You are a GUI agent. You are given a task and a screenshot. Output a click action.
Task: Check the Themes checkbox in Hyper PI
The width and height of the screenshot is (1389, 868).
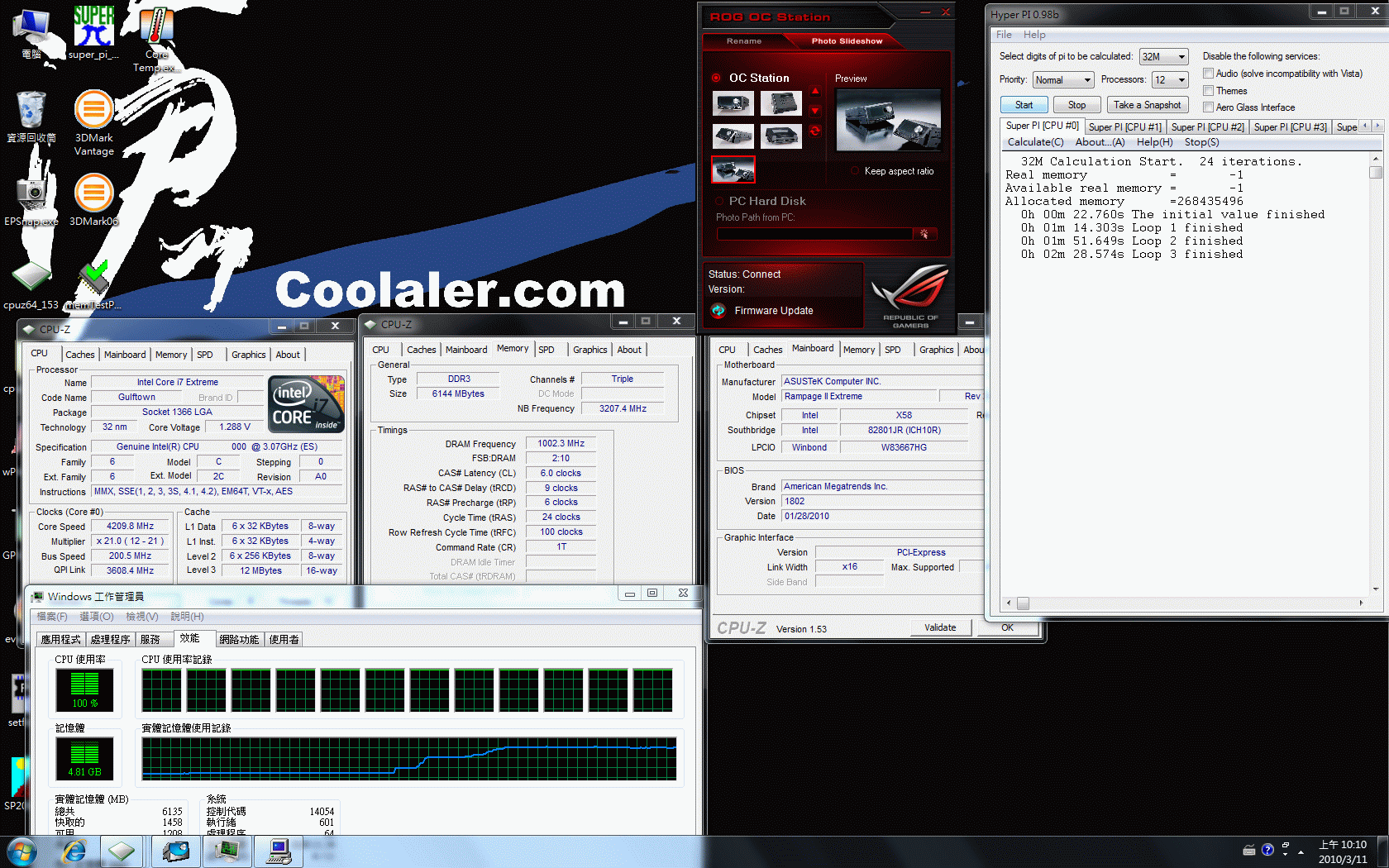[1208, 91]
